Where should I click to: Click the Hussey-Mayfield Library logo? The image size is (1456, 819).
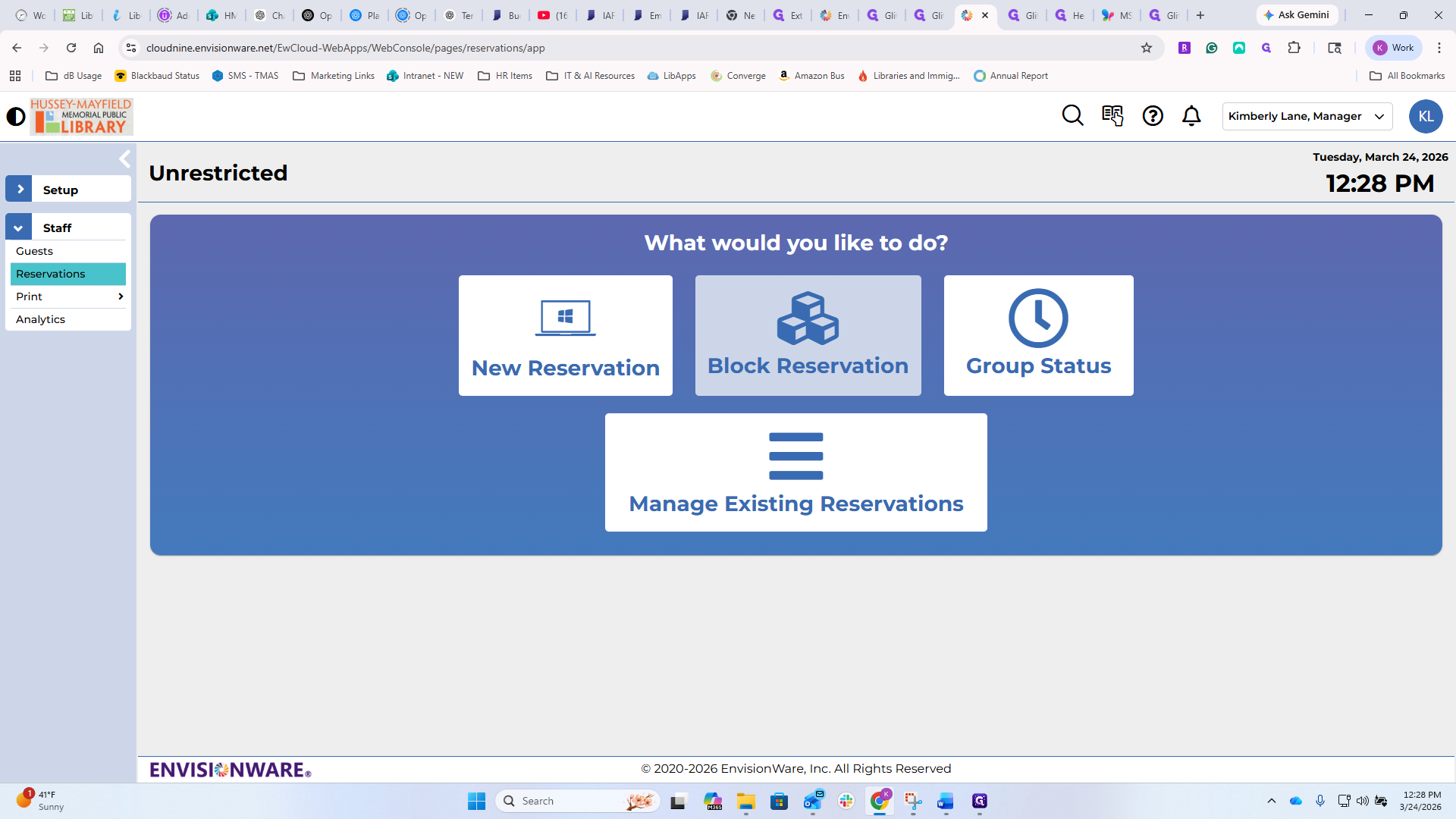coord(81,116)
